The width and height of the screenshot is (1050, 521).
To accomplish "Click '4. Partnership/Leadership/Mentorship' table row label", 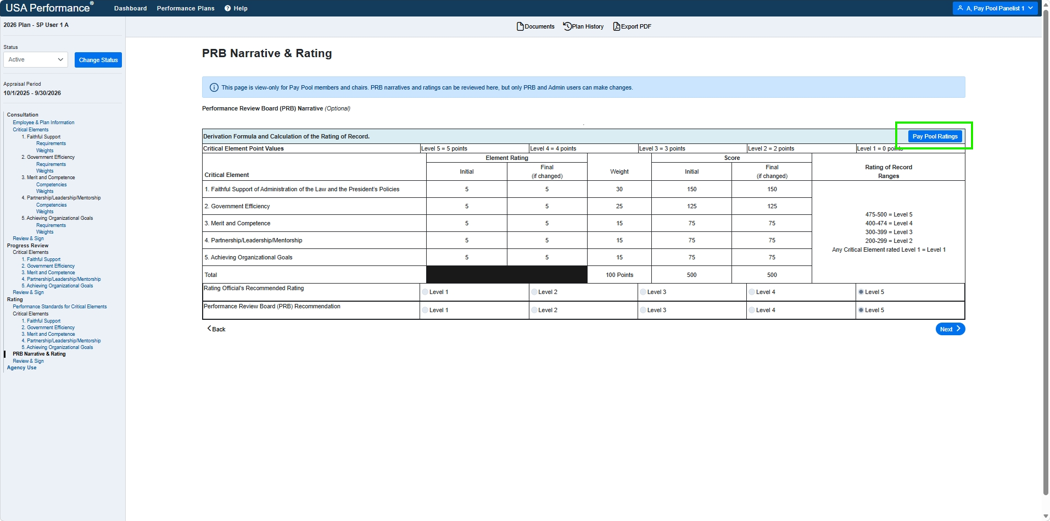I will click(253, 240).
